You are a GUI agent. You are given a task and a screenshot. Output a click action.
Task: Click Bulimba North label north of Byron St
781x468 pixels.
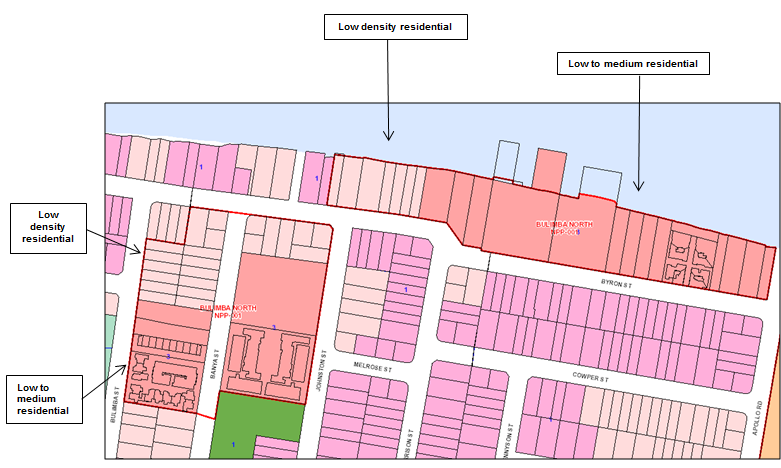coord(558,229)
